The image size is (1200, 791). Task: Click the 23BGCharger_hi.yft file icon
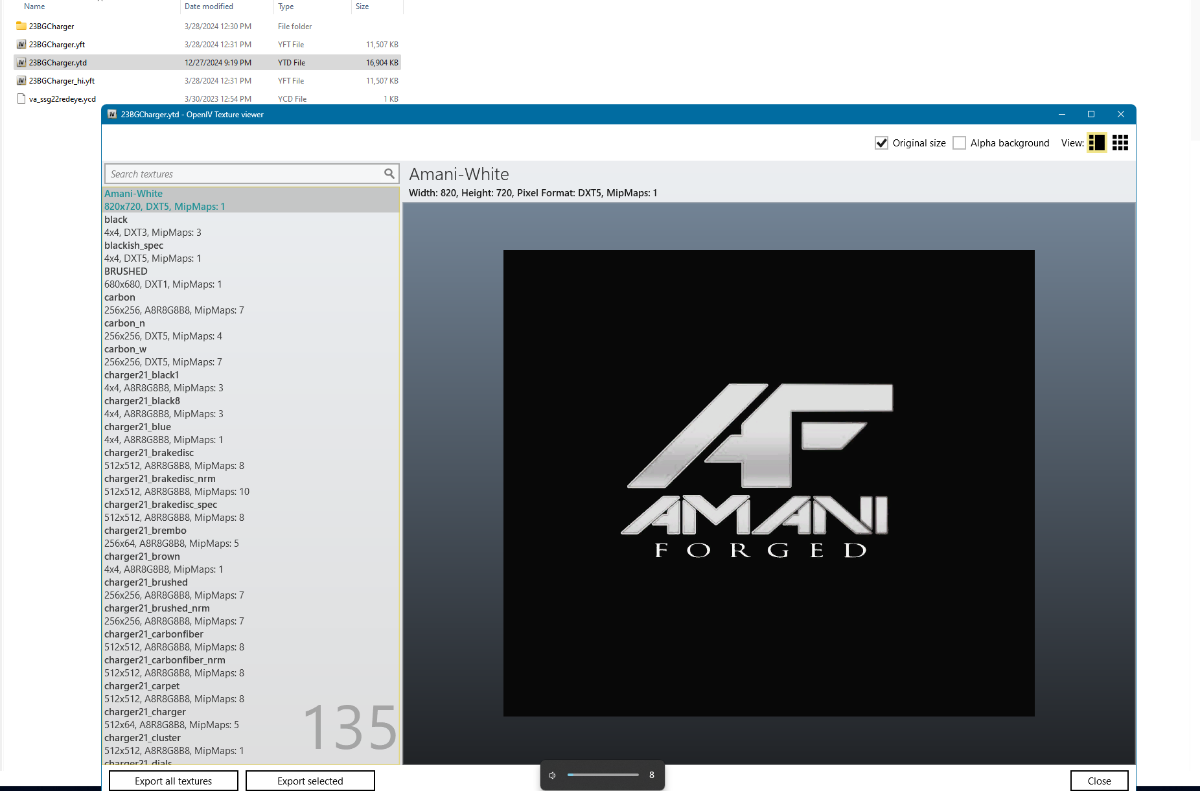(x=21, y=81)
